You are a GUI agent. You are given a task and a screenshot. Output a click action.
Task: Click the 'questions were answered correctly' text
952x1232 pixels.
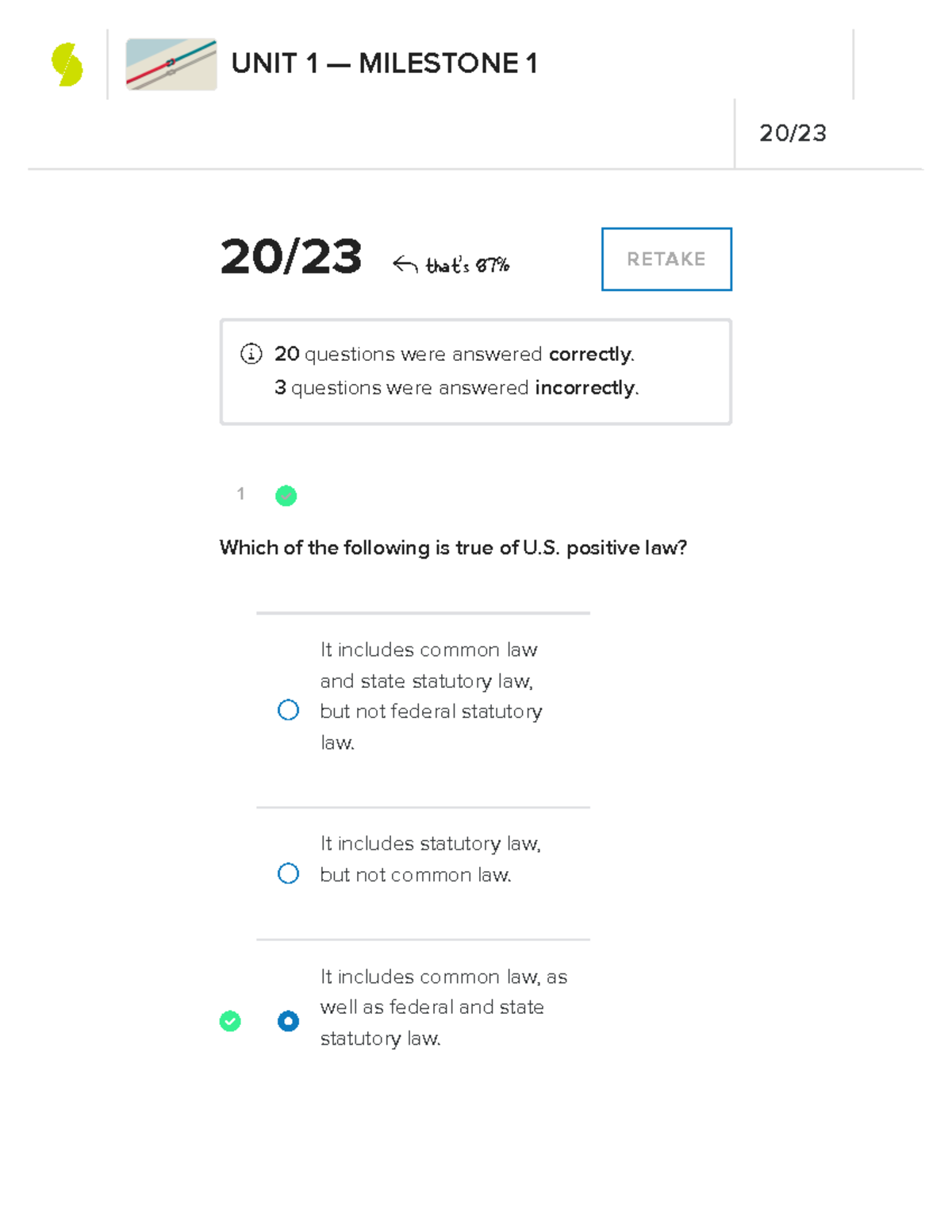(x=455, y=354)
